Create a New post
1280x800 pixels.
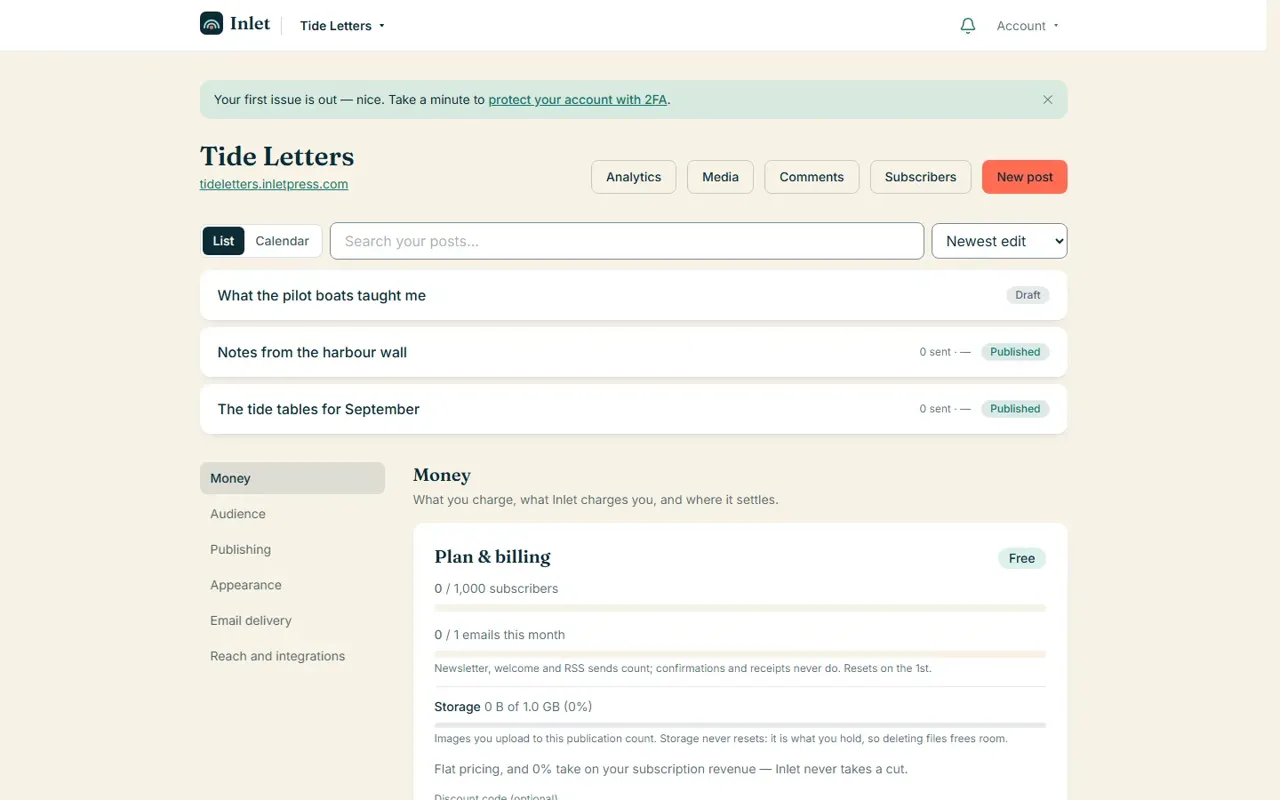click(x=1024, y=177)
